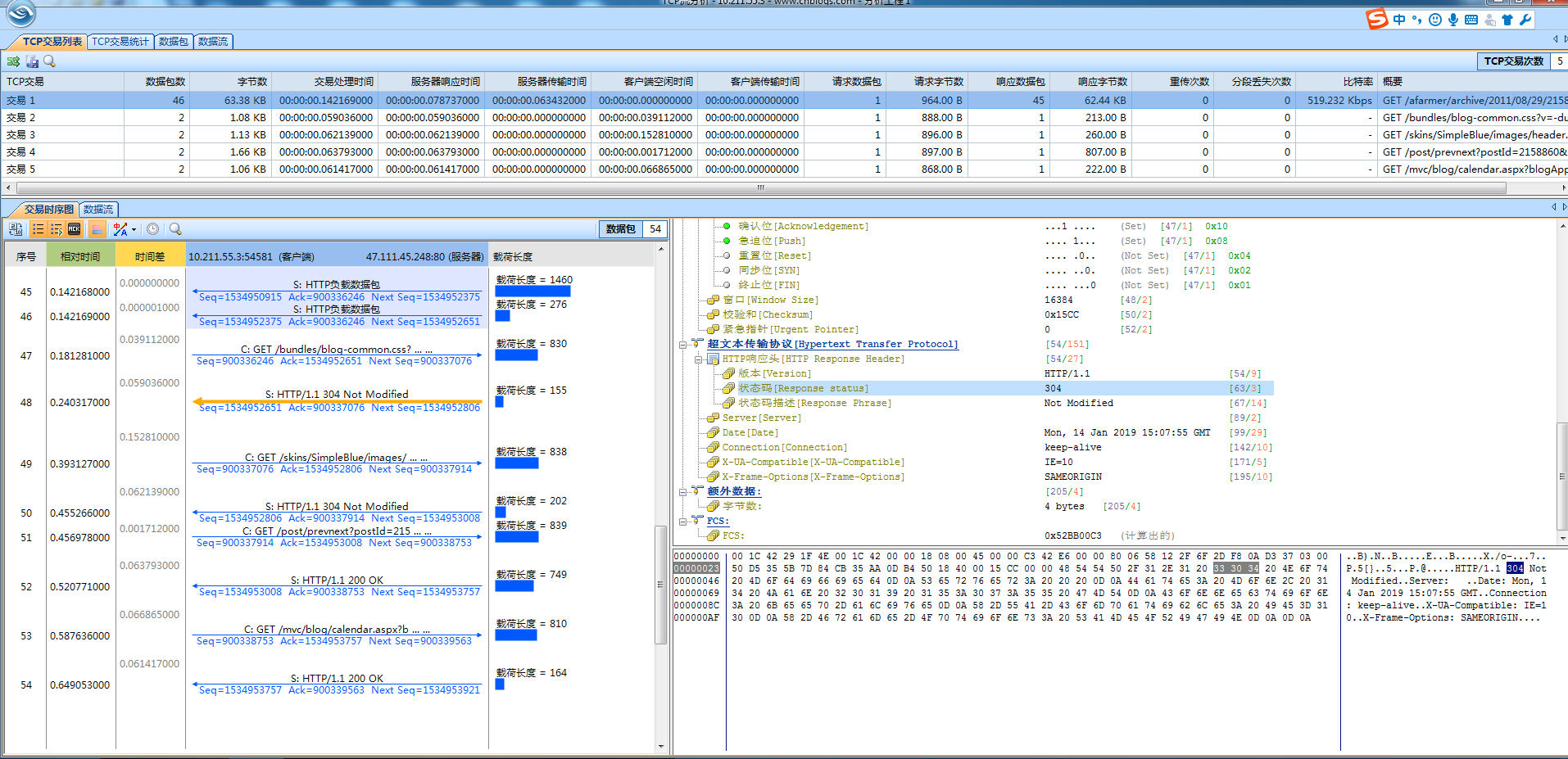Image resolution: width=1568 pixels, height=759 pixels.
Task: Open the dropdown arrow next to translate icon
Action: click(x=134, y=229)
